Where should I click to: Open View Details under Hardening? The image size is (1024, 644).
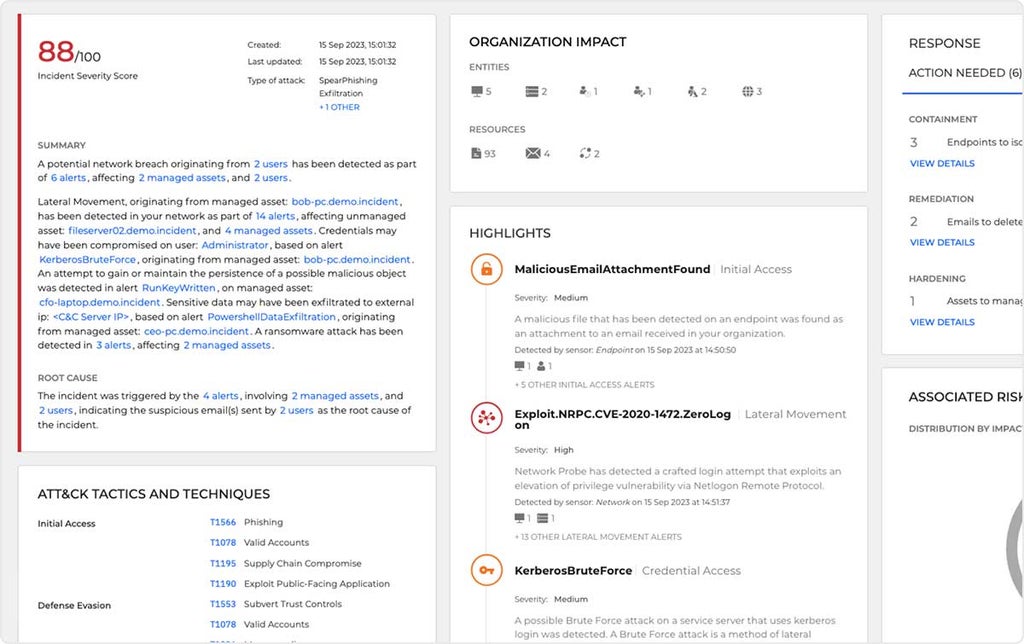(x=942, y=322)
